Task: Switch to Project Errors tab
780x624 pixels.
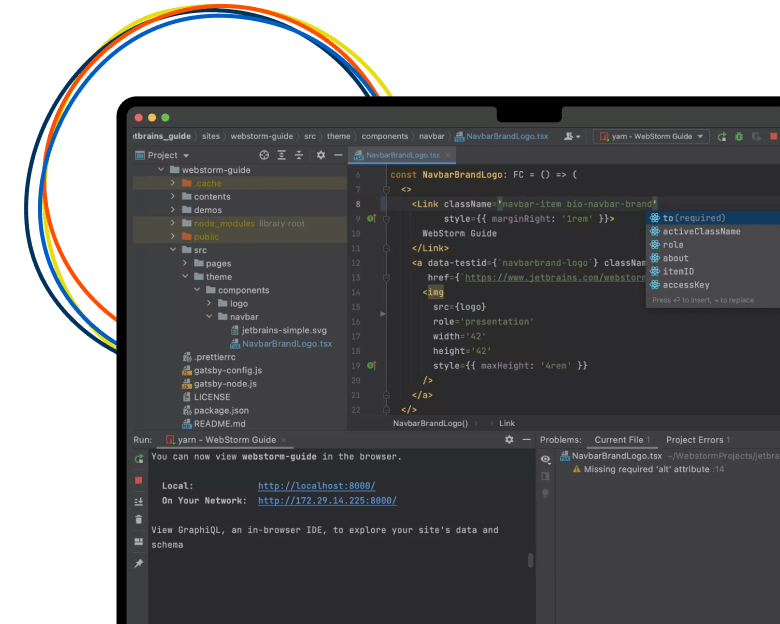Action: point(698,440)
